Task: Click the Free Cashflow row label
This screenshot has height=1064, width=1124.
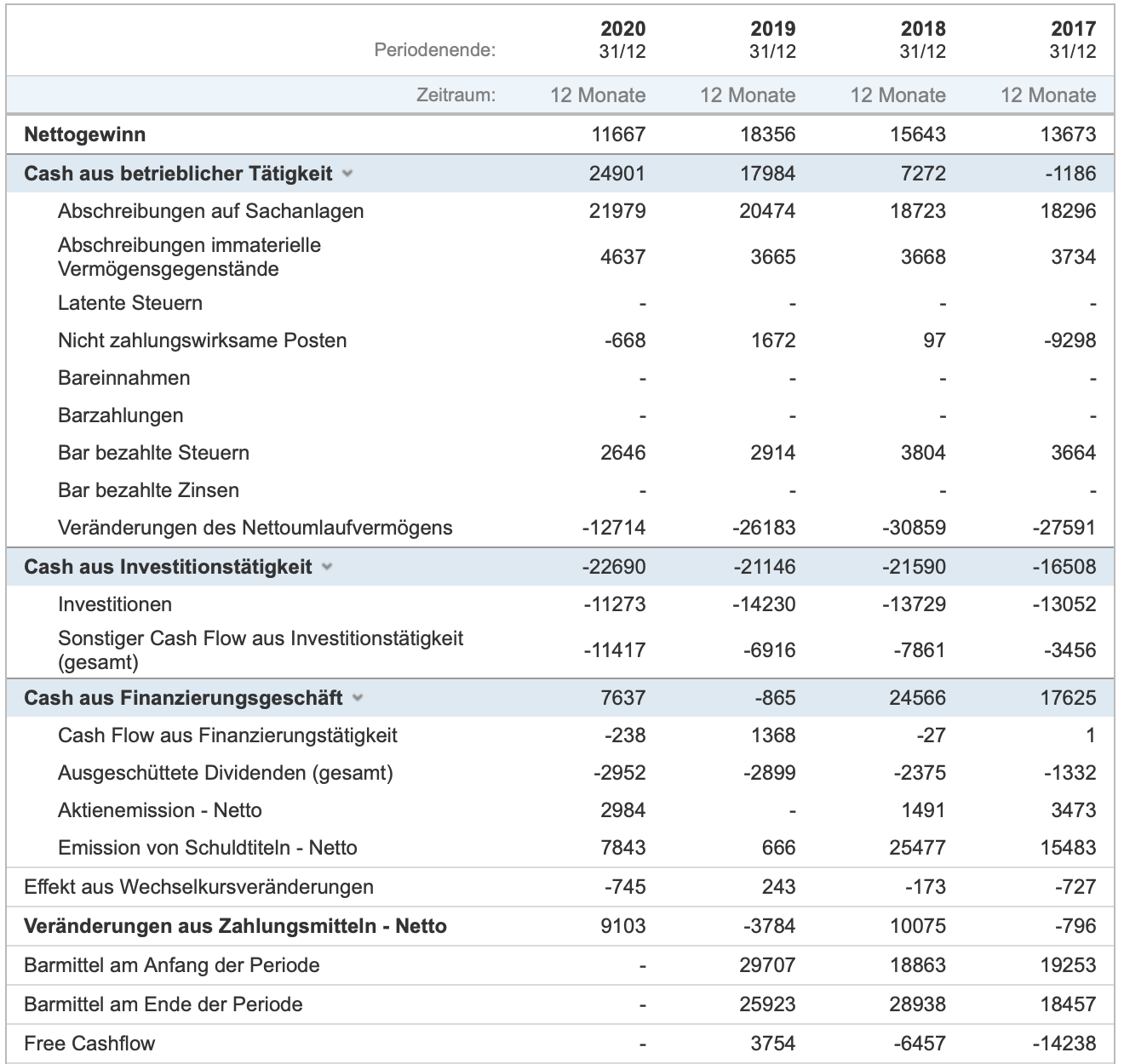Action: pos(89,1044)
